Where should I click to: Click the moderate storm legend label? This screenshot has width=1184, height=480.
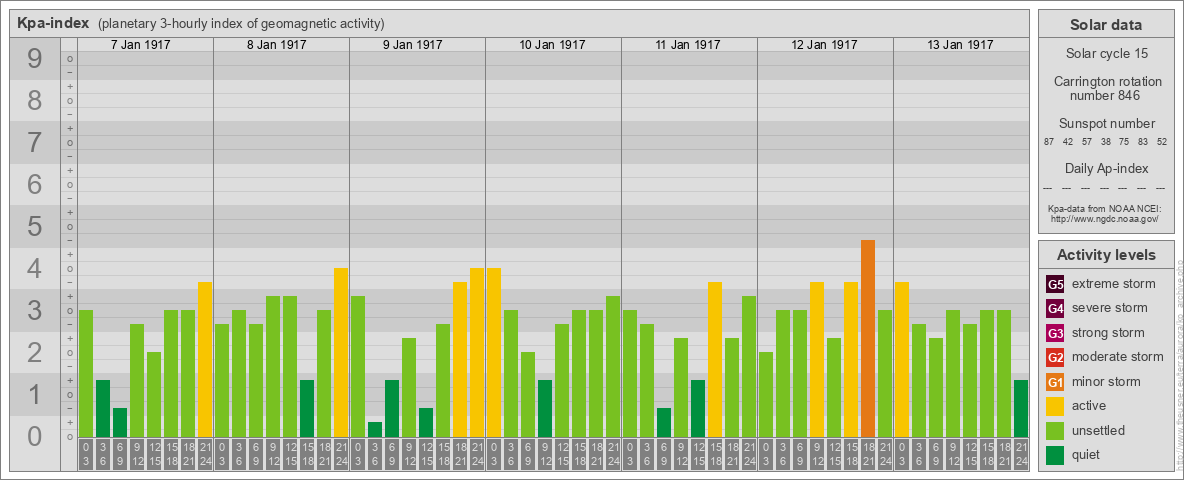(1118, 357)
